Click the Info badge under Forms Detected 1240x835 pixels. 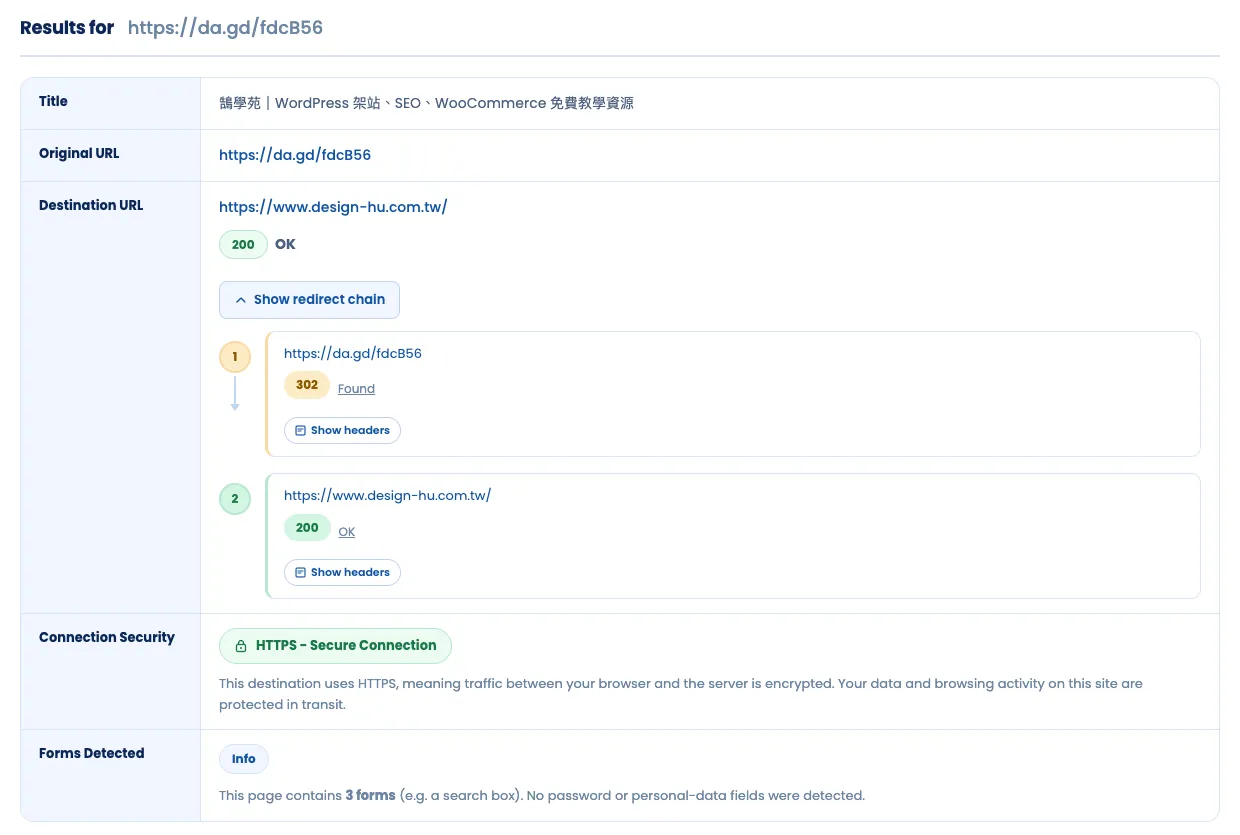[244, 759]
